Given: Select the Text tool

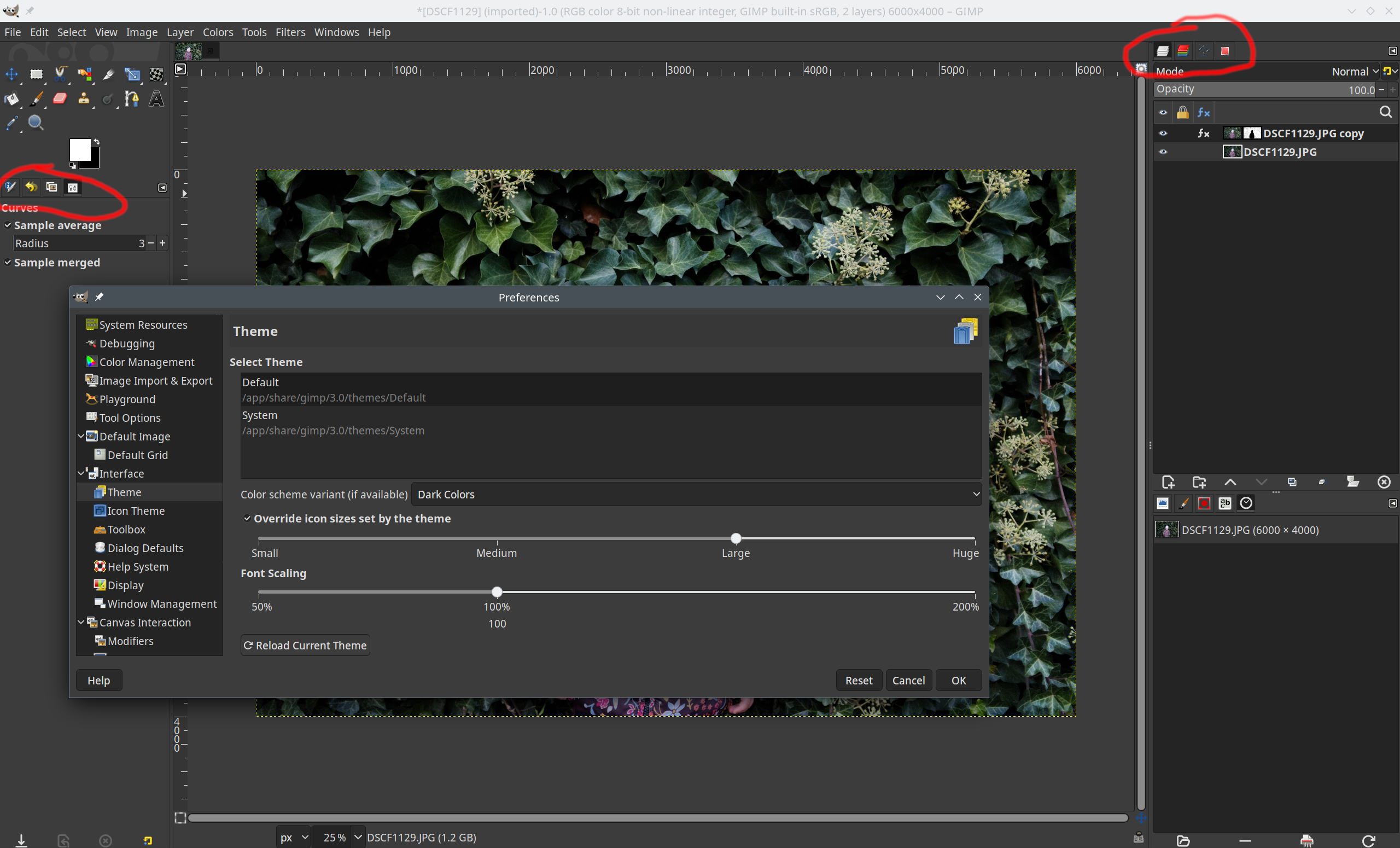Looking at the screenshot, I should 156,99.
